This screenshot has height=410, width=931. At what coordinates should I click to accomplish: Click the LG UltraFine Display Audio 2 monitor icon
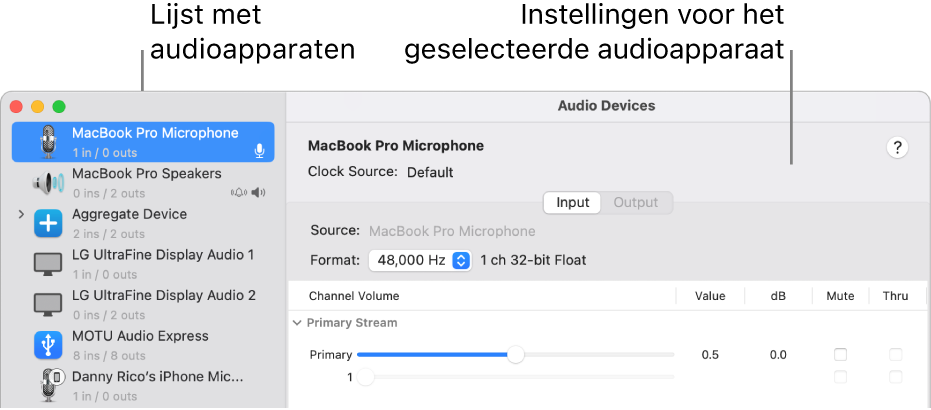(48, 304)
